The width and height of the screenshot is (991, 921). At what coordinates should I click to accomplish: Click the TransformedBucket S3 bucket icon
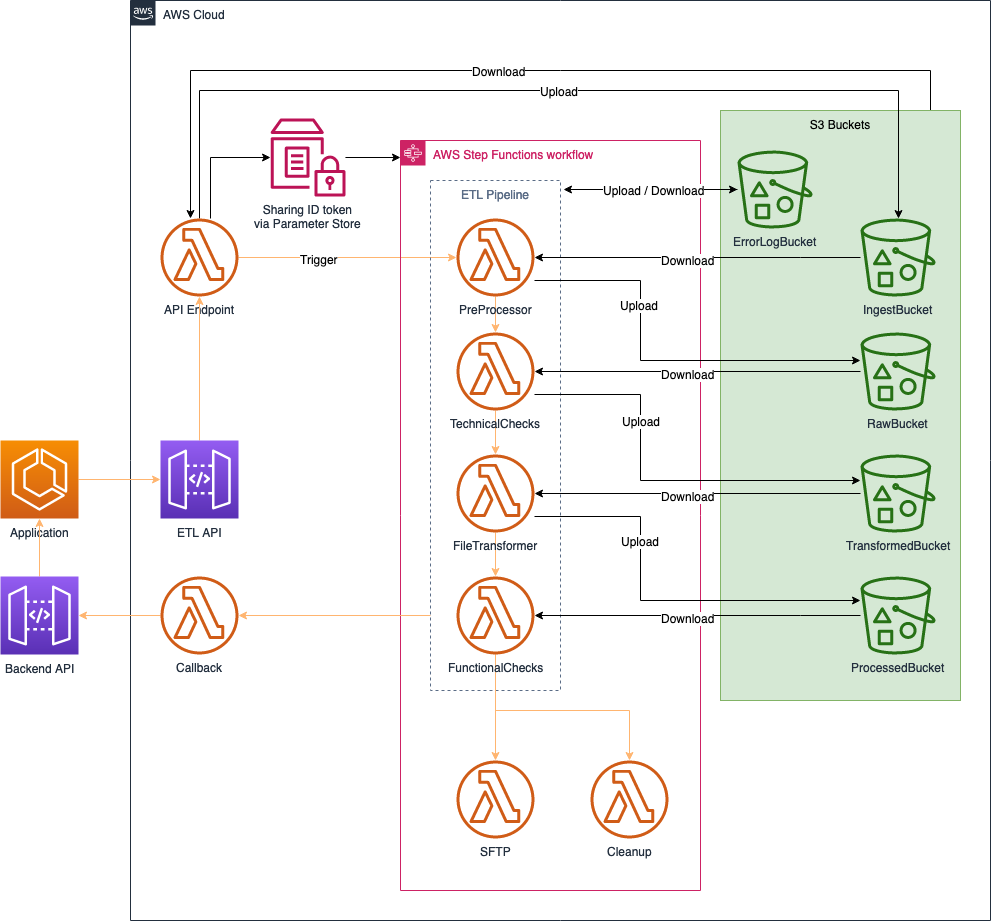[895, 493]
